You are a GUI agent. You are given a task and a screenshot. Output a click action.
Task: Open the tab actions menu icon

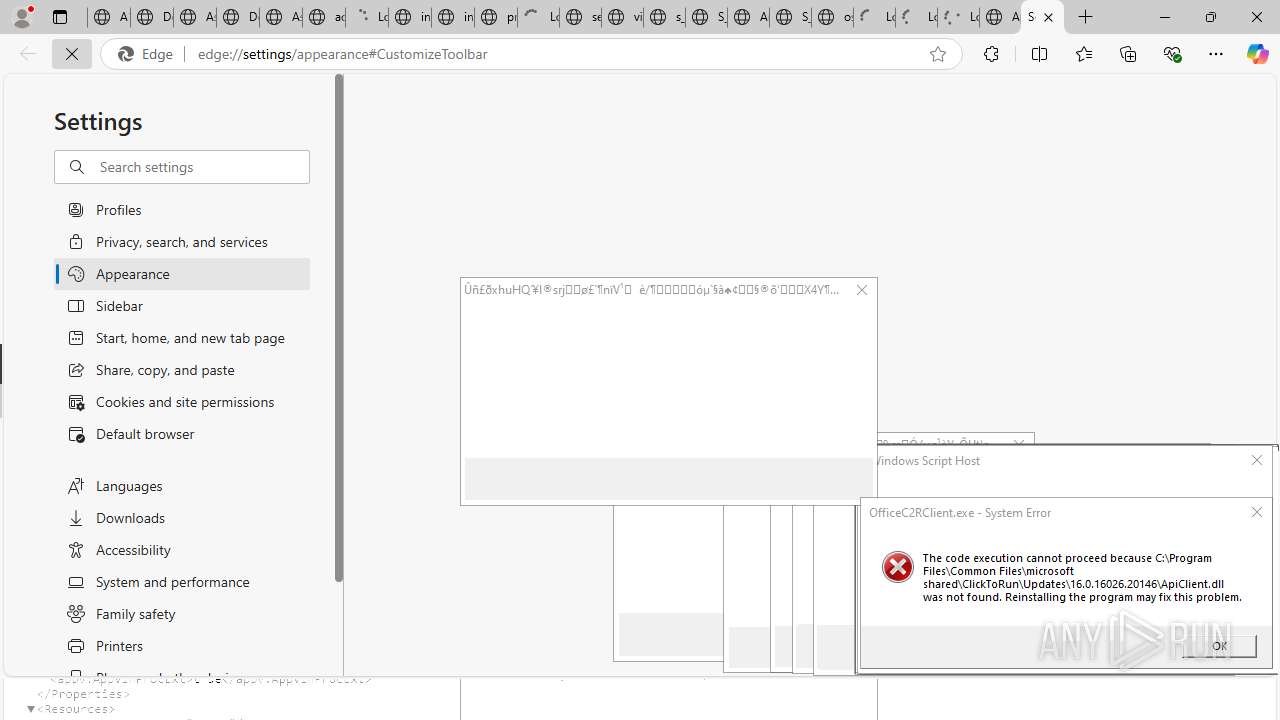60,17
